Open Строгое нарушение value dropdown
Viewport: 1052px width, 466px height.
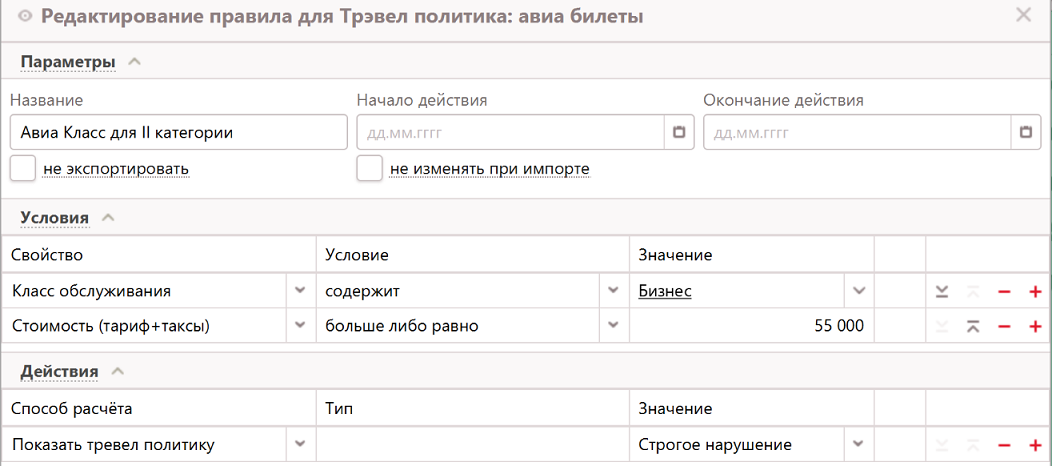(857, 445)
